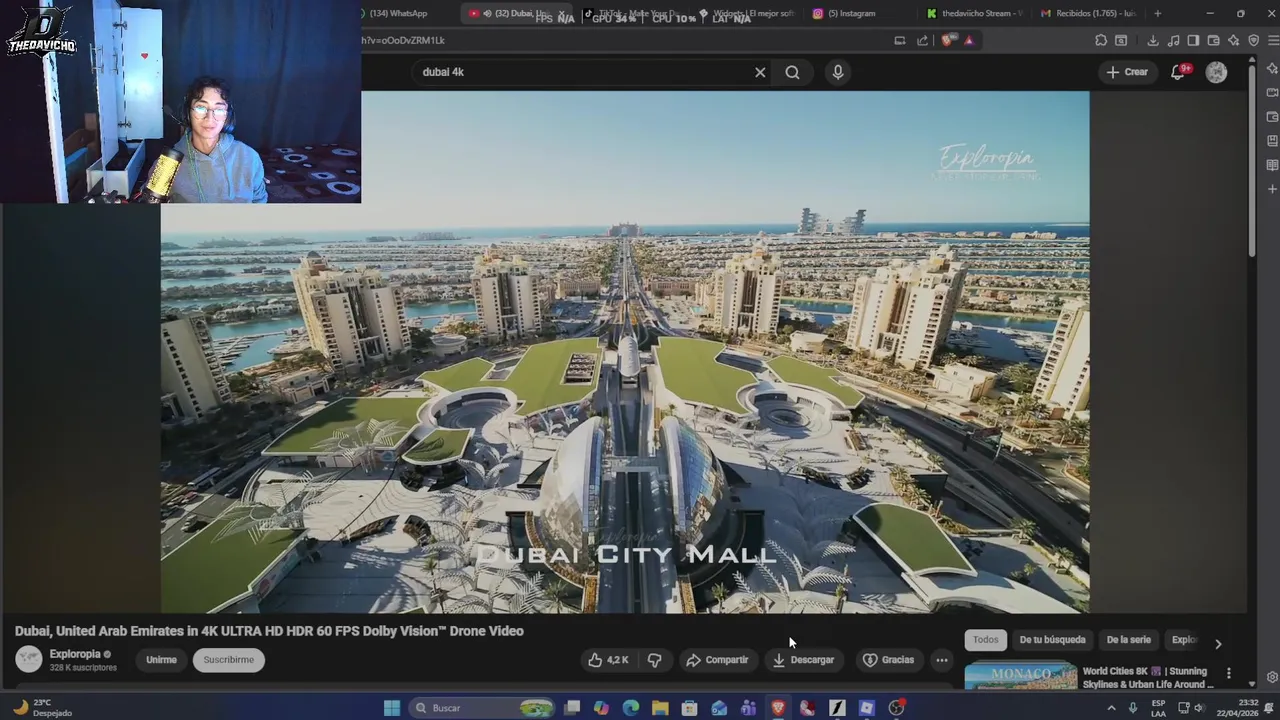Like the video with 4,2 K likes
Image resolution: width=1280 pixels, height=720 pixels.
(x=609, y=660)
